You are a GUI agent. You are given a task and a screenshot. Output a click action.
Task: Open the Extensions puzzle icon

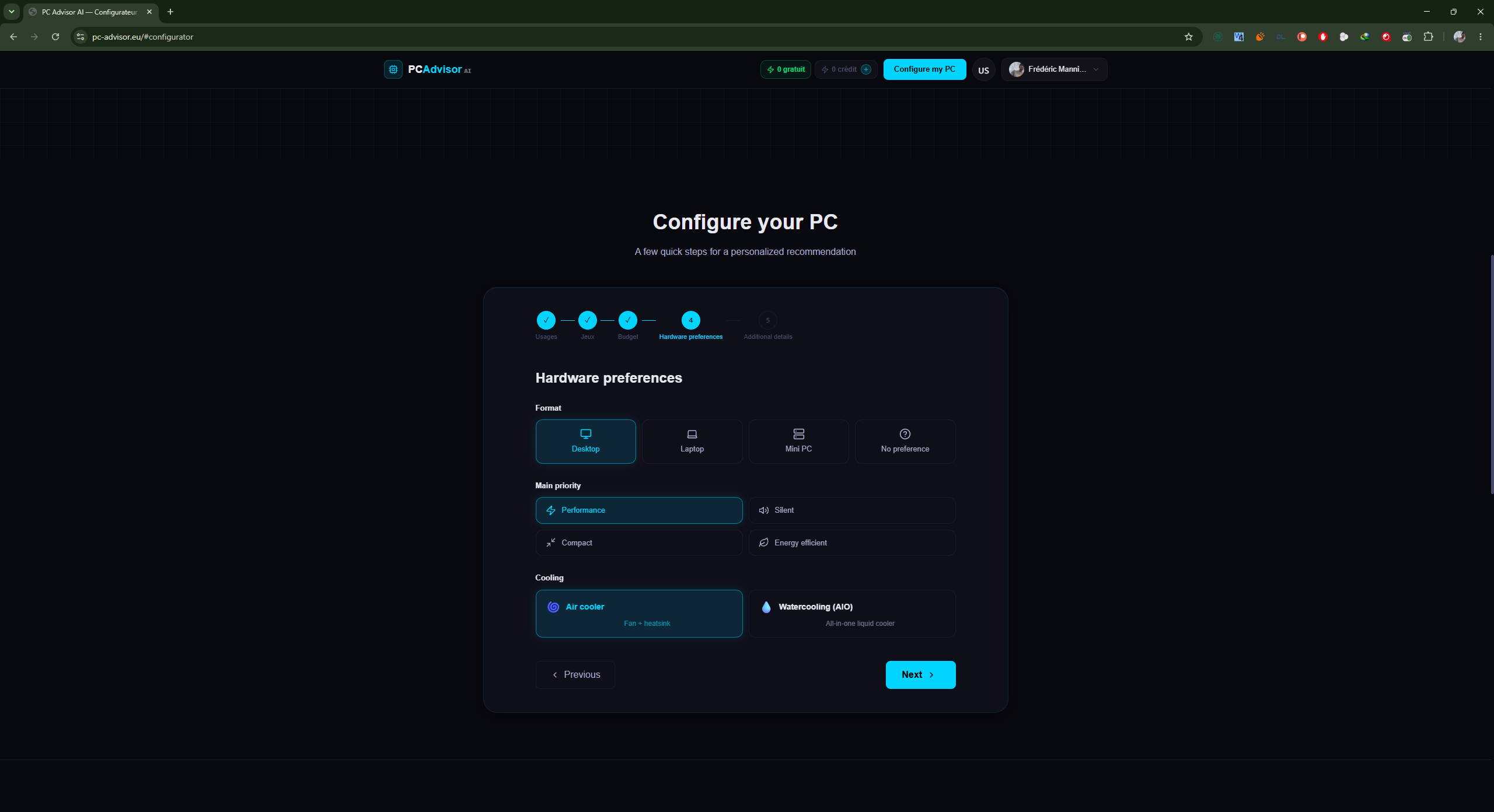(1428, 37)
